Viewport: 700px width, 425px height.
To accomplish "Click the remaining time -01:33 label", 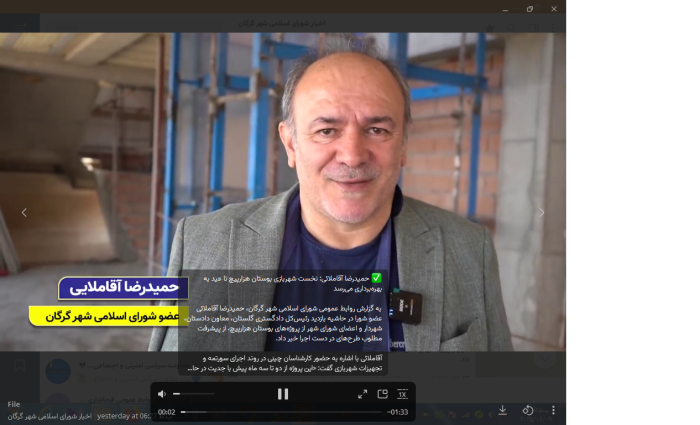I will 397,412.
